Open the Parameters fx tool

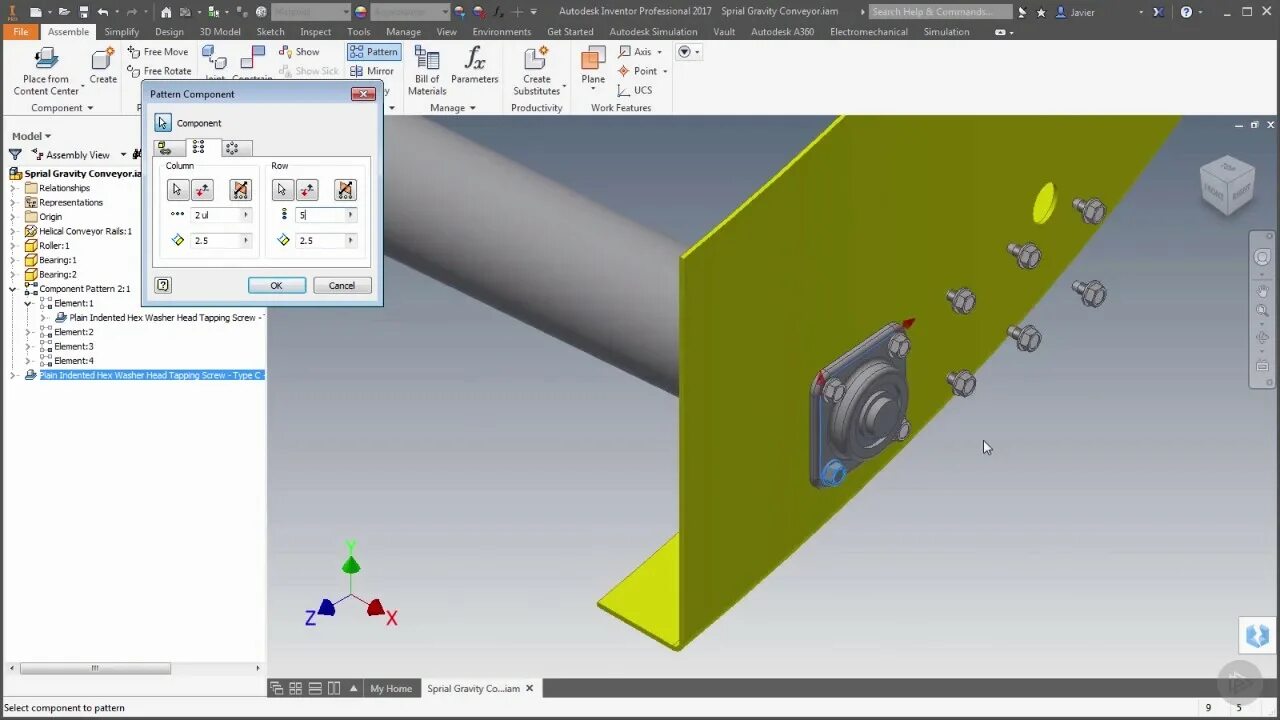coord(474,65)
